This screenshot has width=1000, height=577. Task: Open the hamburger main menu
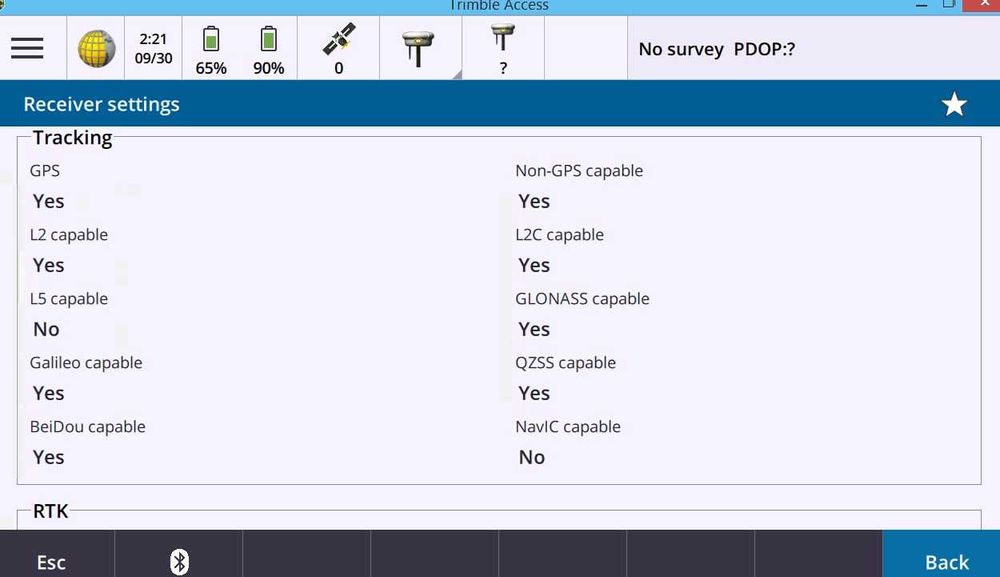(x=27, y=48)
